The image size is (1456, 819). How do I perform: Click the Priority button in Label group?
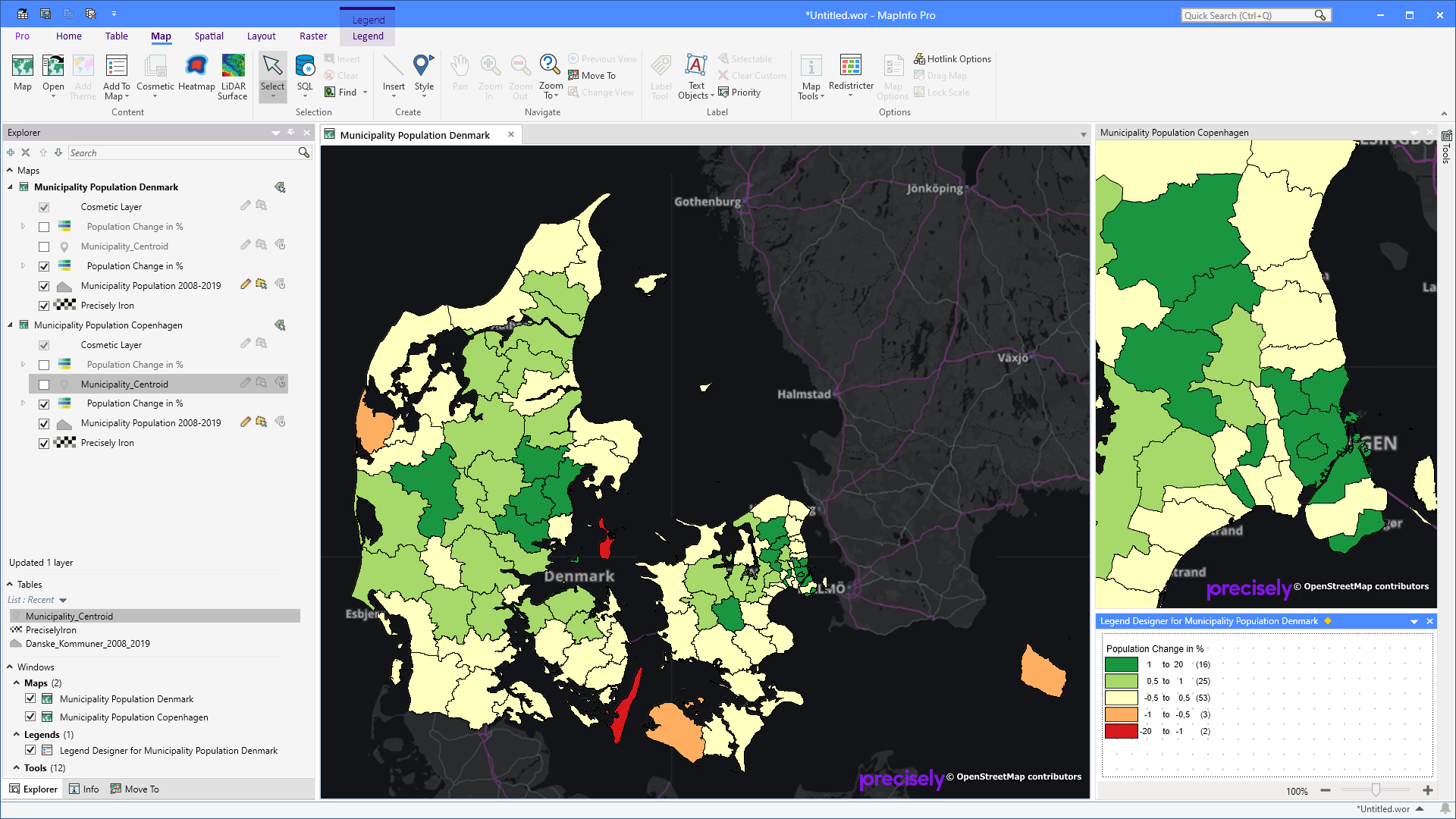coord(739,92)
